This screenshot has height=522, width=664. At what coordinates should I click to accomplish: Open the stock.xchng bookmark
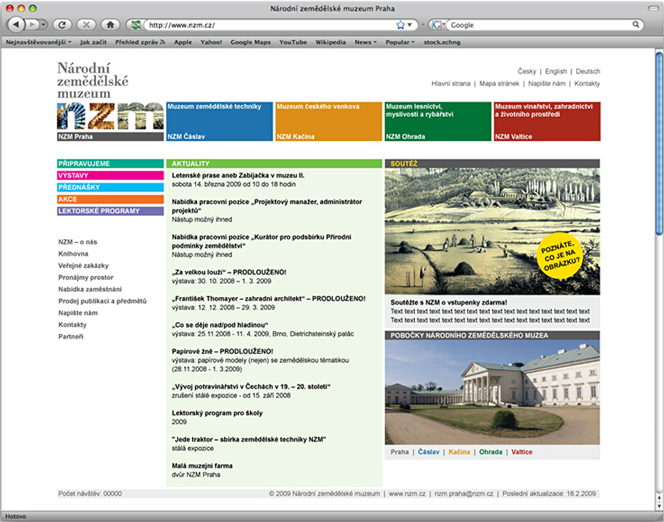coord(442,42)
